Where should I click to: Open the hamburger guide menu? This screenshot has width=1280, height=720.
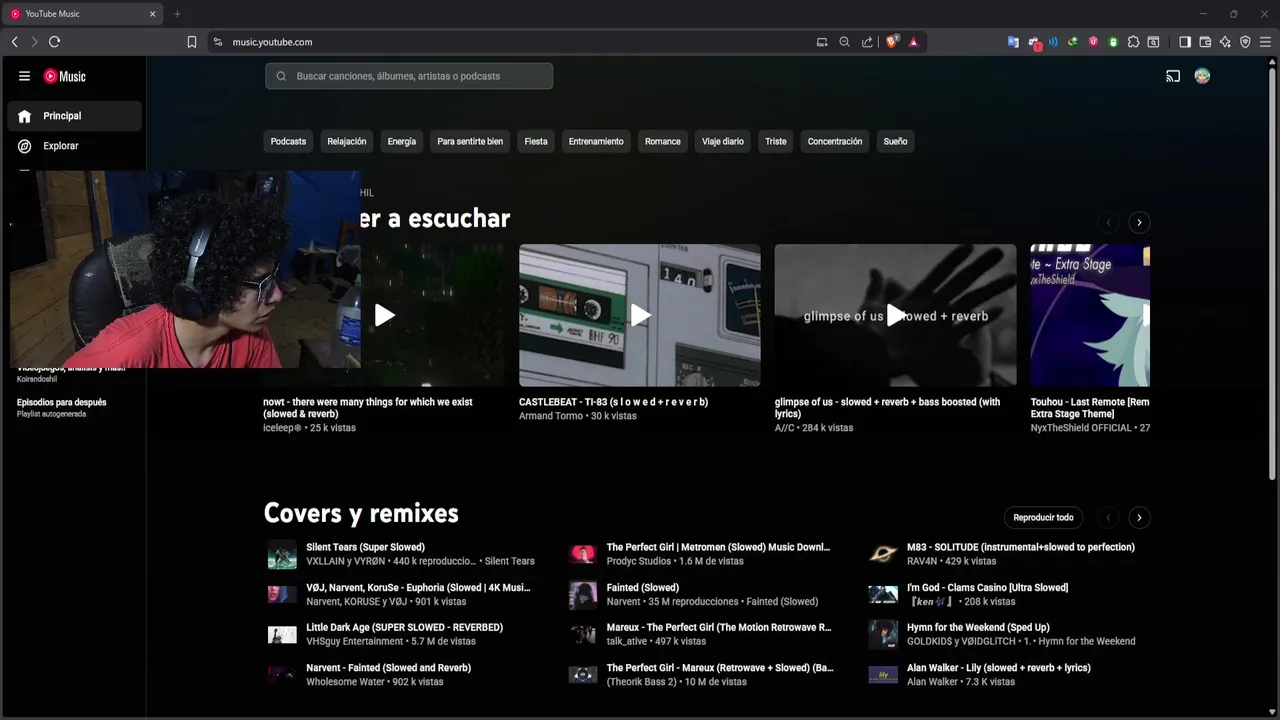tap(24, 76)
